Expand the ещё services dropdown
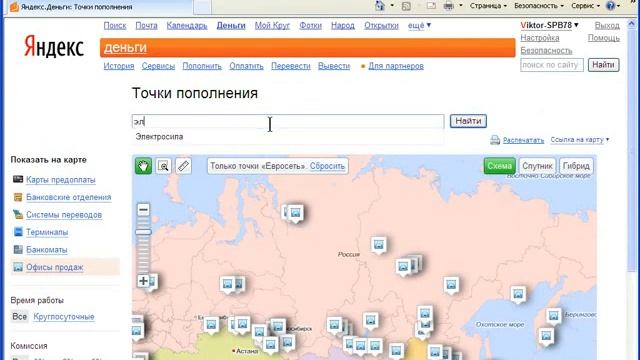The height and width of the screenshot is (360, 640). click(x=419, y=25)
